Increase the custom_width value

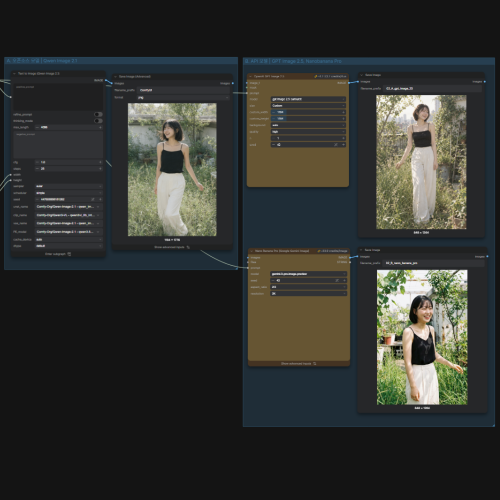coord(343,112)
